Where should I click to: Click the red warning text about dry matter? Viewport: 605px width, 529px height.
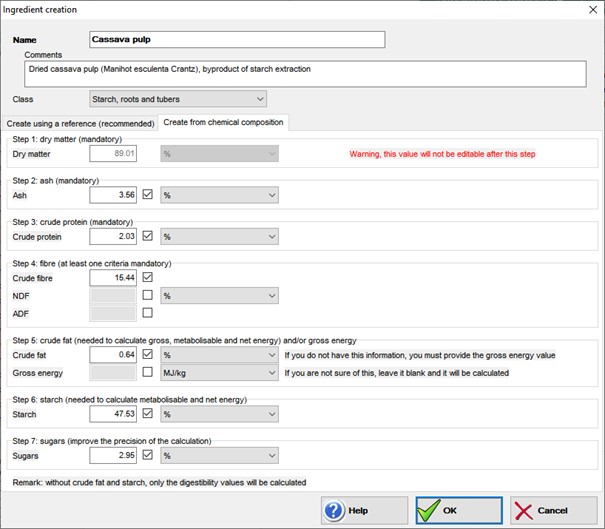pos(442,154)
